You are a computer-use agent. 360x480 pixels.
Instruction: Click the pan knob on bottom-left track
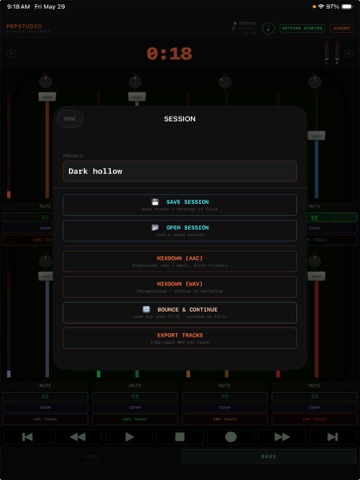point(46,261)
